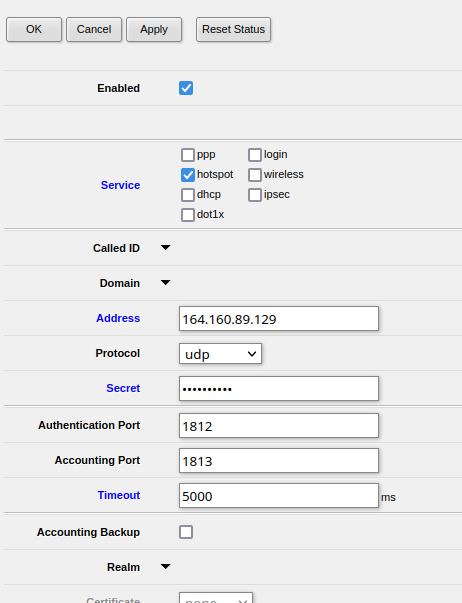Enable the wireless service checkbox
The height and width of the screenshot is (603, 462).
[255, 175]
